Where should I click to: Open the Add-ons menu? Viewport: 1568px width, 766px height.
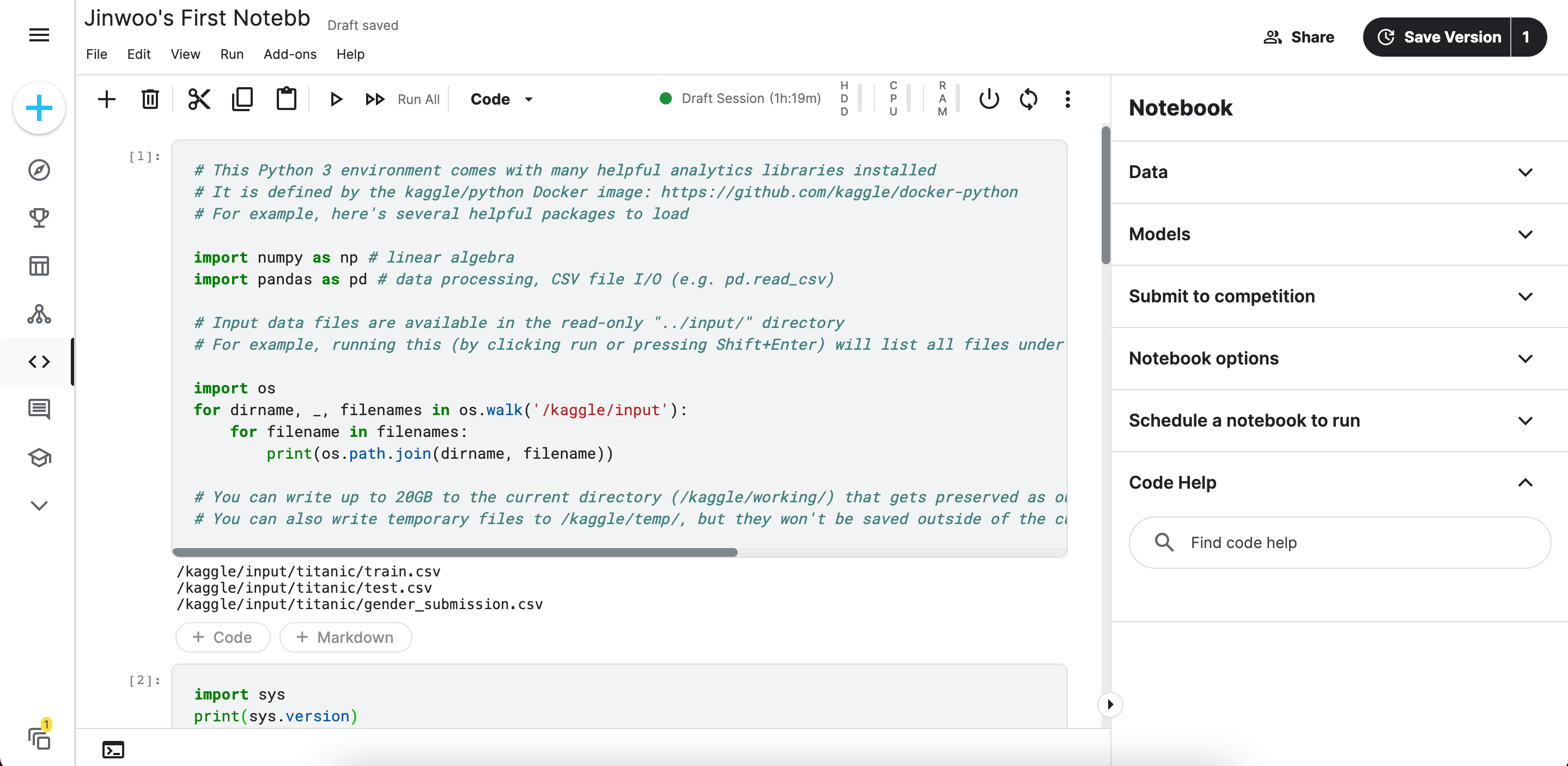pyautogui.click(x=290, y=54)
